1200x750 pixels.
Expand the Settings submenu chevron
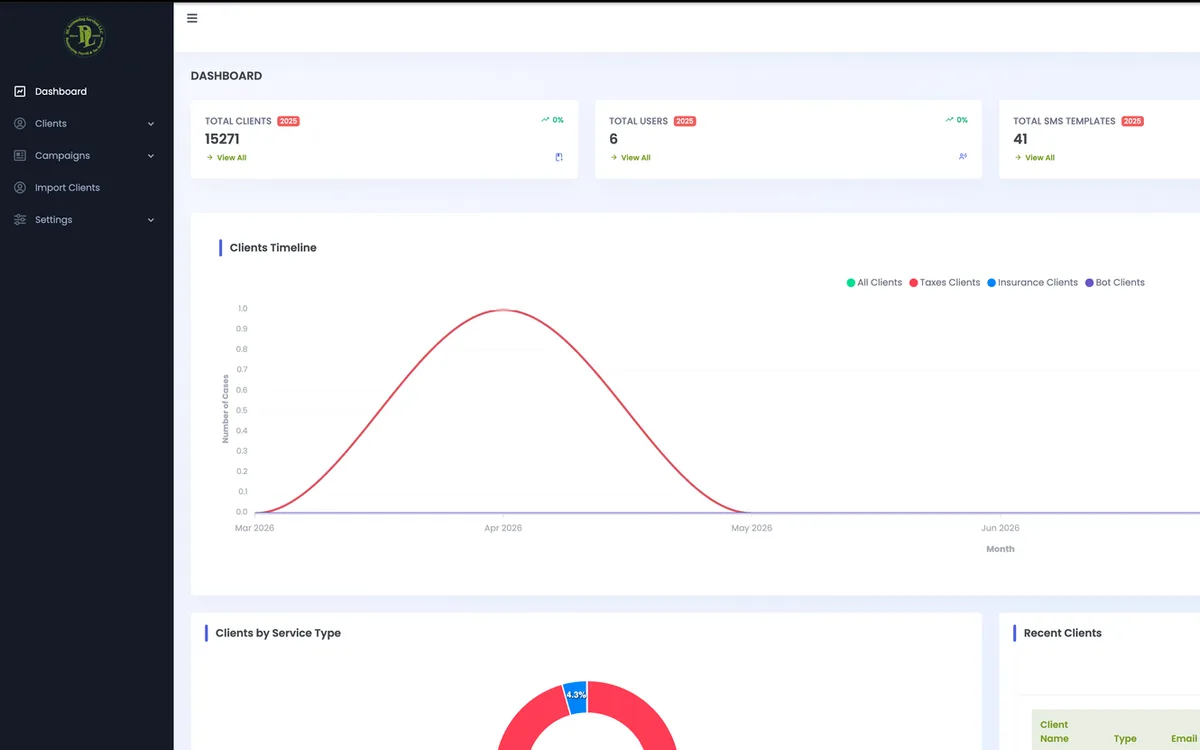[x=151, y=220]
